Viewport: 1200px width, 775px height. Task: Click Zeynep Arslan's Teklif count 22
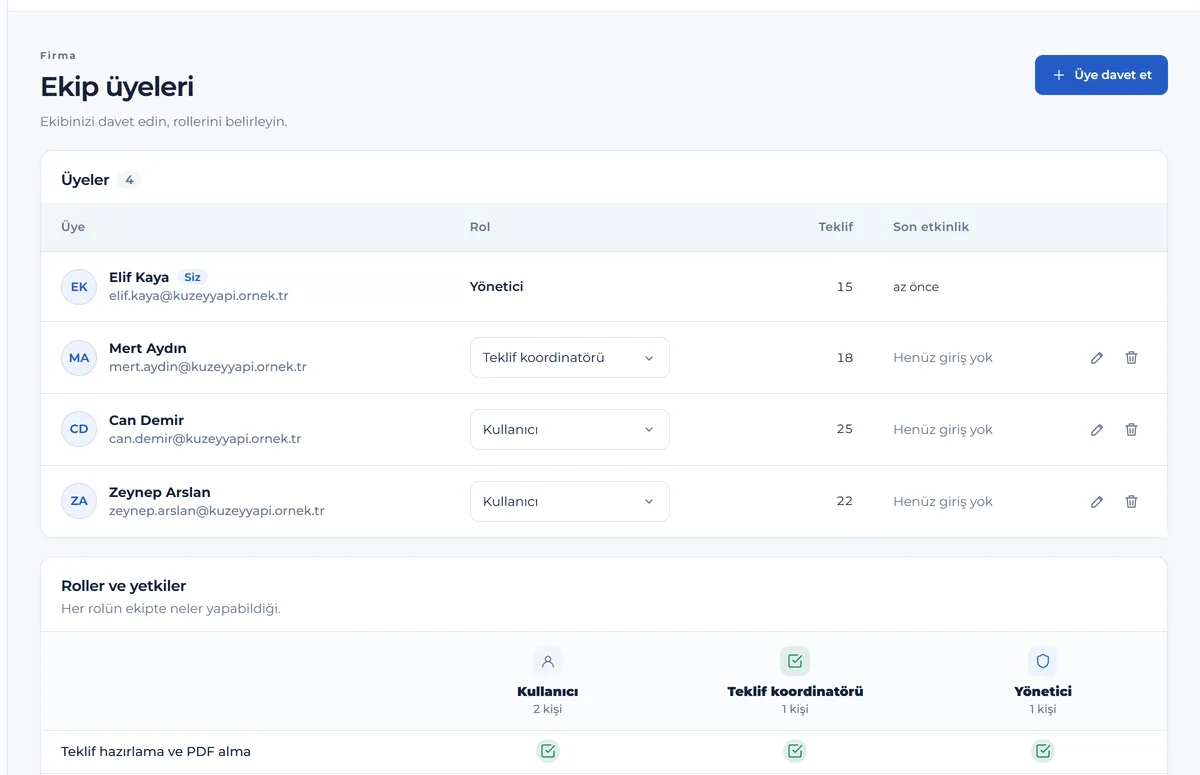tap(845, 502)
